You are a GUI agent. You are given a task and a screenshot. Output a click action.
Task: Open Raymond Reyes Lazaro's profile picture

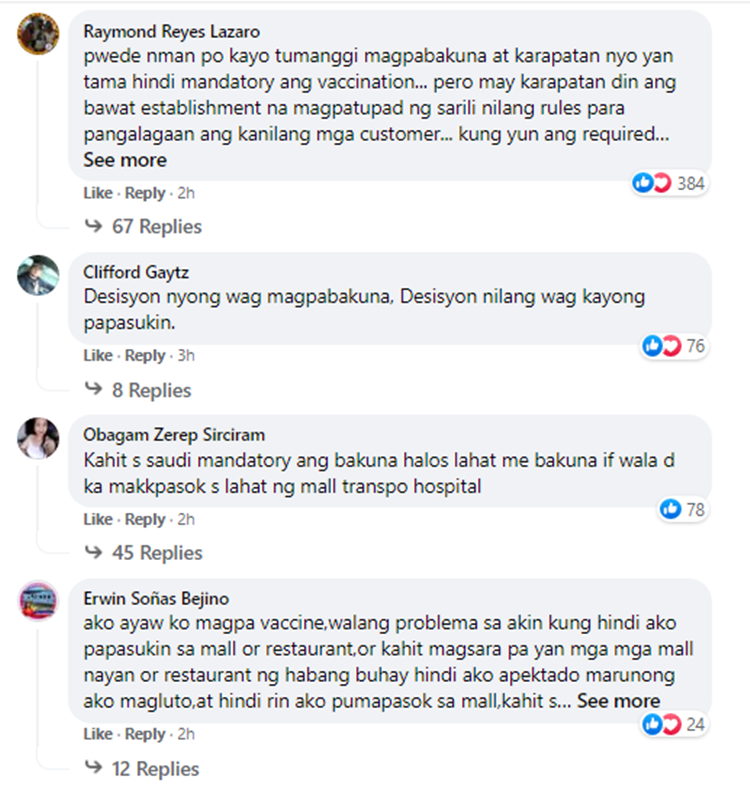(x=38, y=34)
